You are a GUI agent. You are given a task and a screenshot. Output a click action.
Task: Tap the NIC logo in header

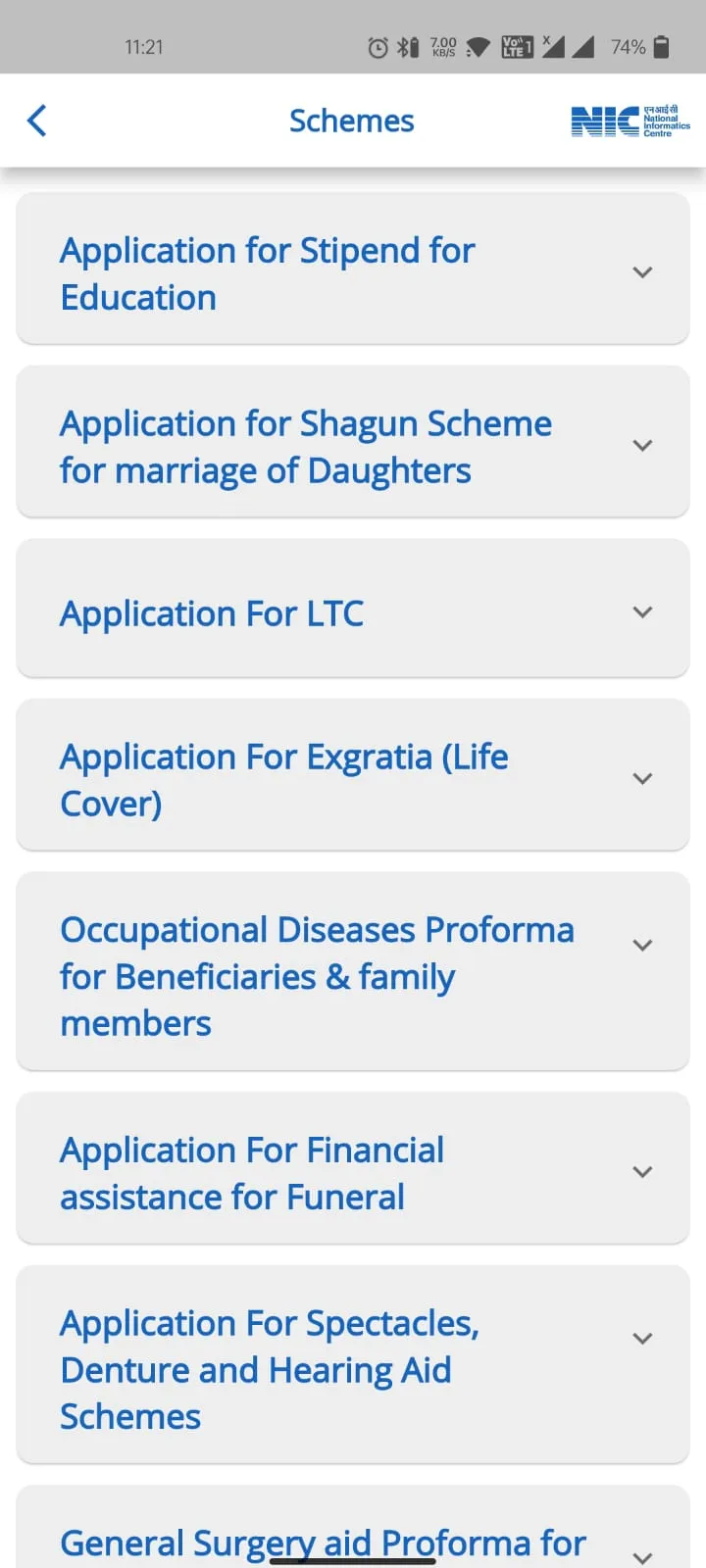click(630, 122)
